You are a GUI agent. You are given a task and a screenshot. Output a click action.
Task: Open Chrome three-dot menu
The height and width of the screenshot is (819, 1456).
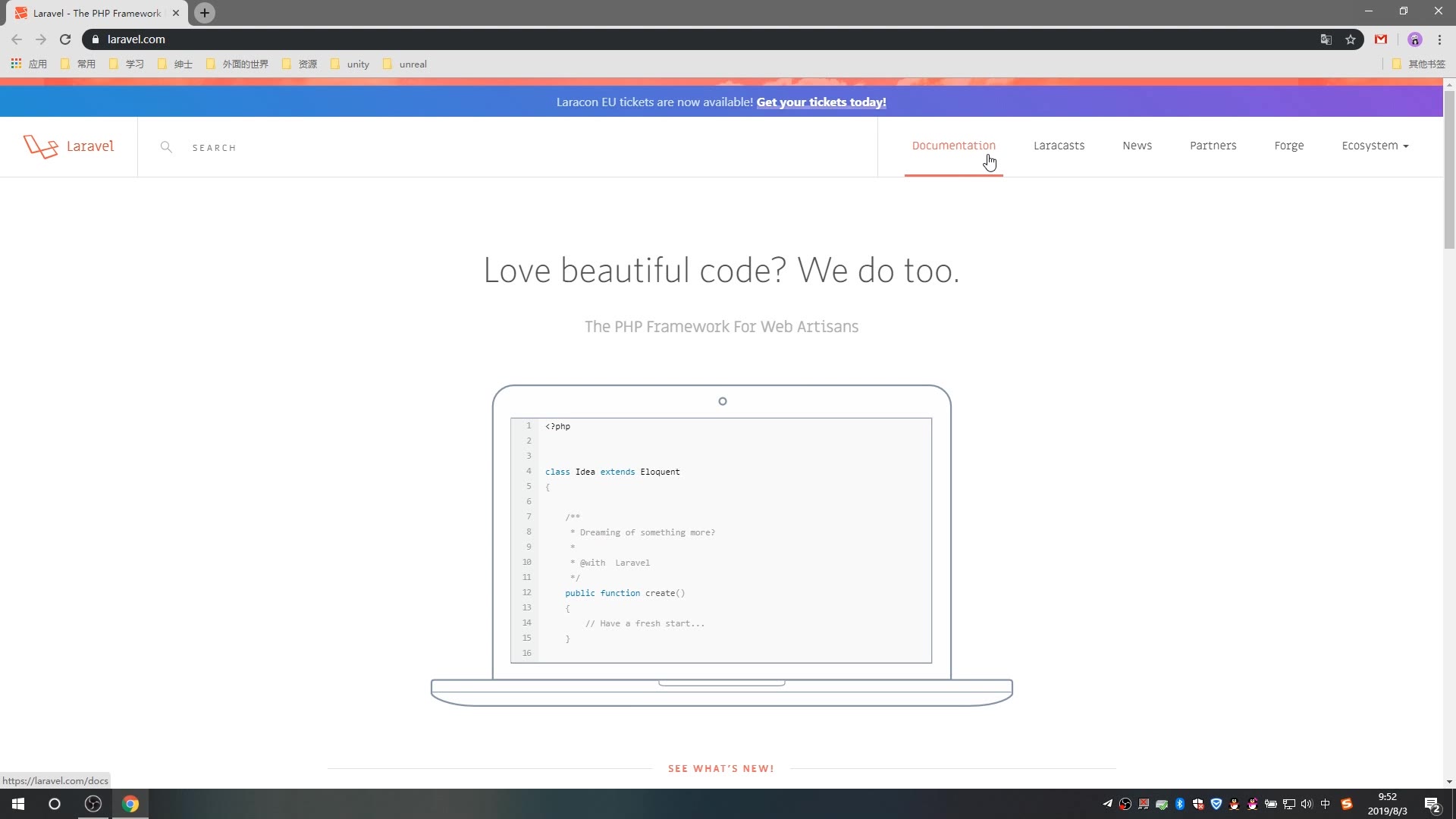pyautogui.click(x=1439, y=39)
